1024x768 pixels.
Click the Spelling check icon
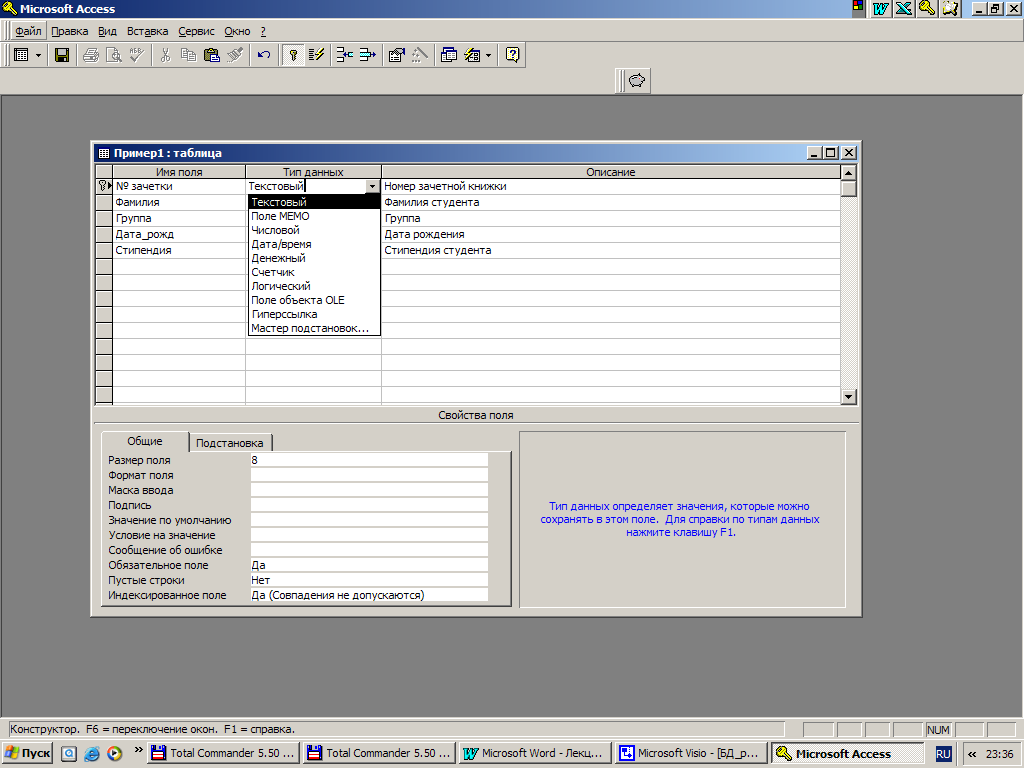(136, 56)
